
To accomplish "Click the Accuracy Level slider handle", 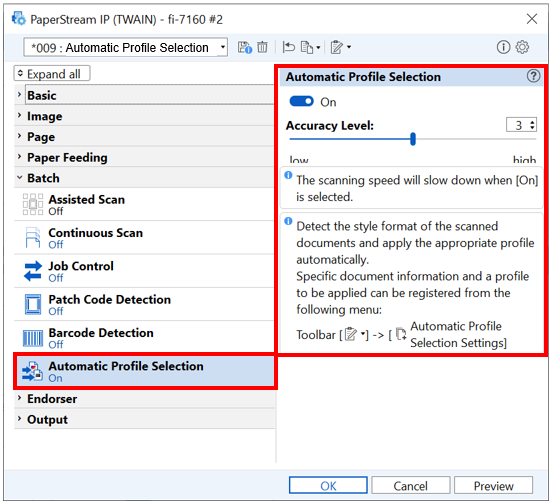I will click(x=413, y=139).
